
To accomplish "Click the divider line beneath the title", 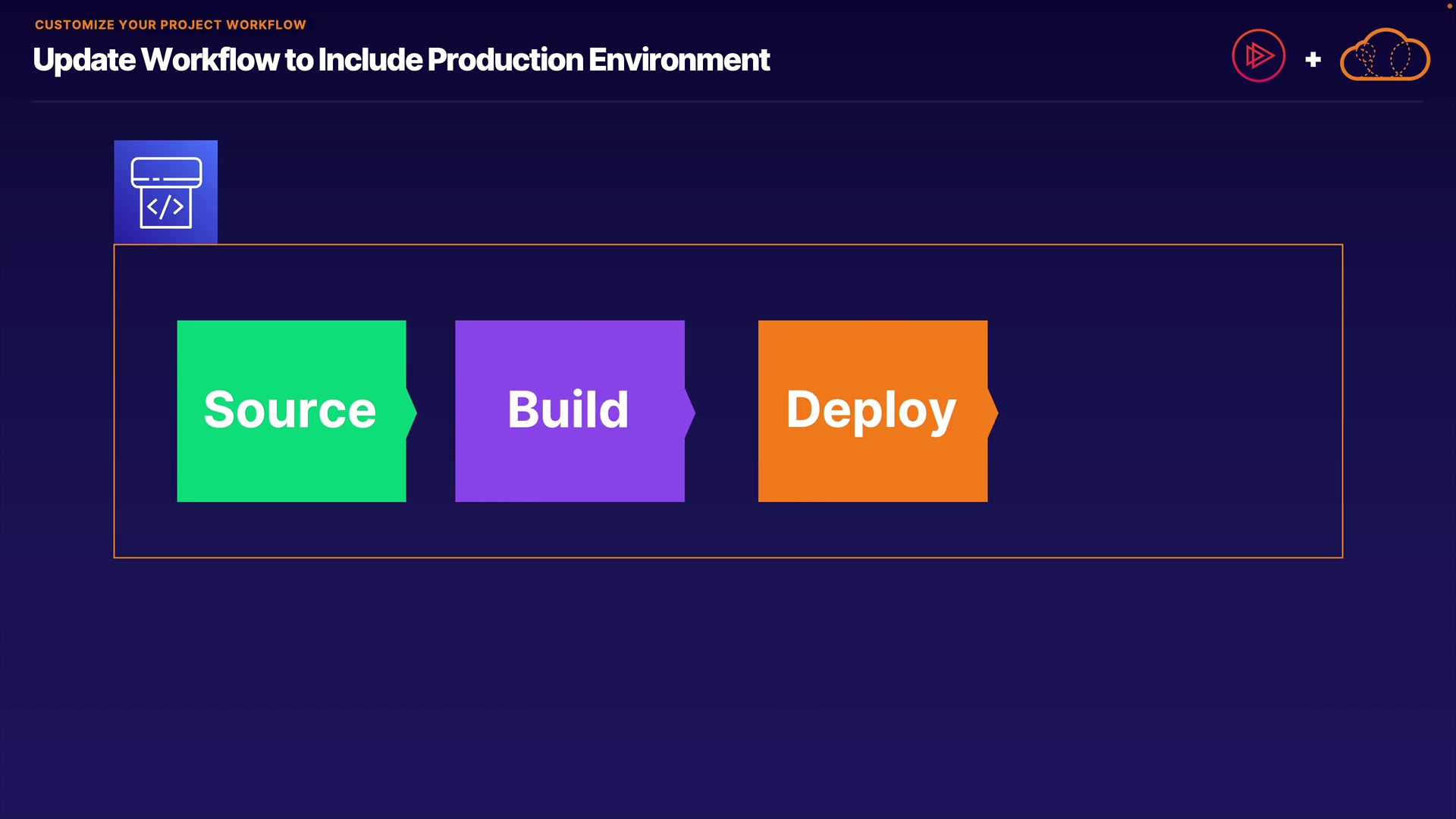I will click(728, 101).
